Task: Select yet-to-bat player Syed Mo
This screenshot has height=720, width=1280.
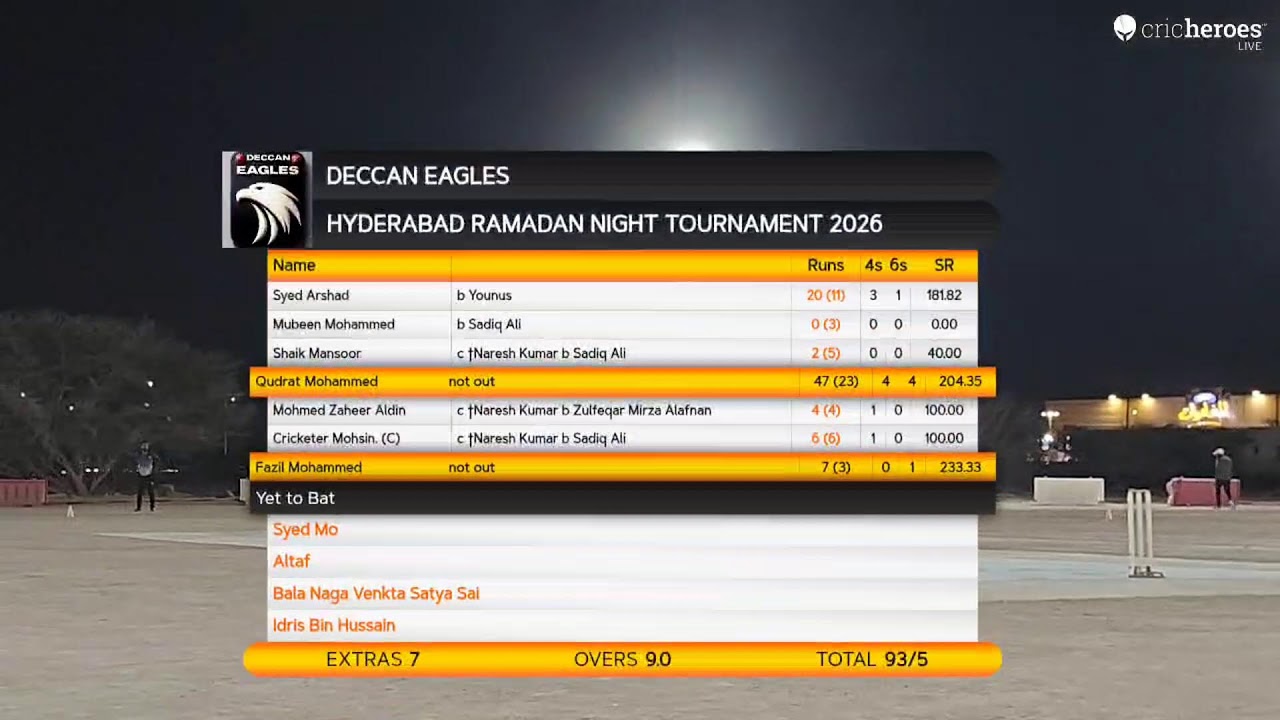Action: tap(305, 530)
